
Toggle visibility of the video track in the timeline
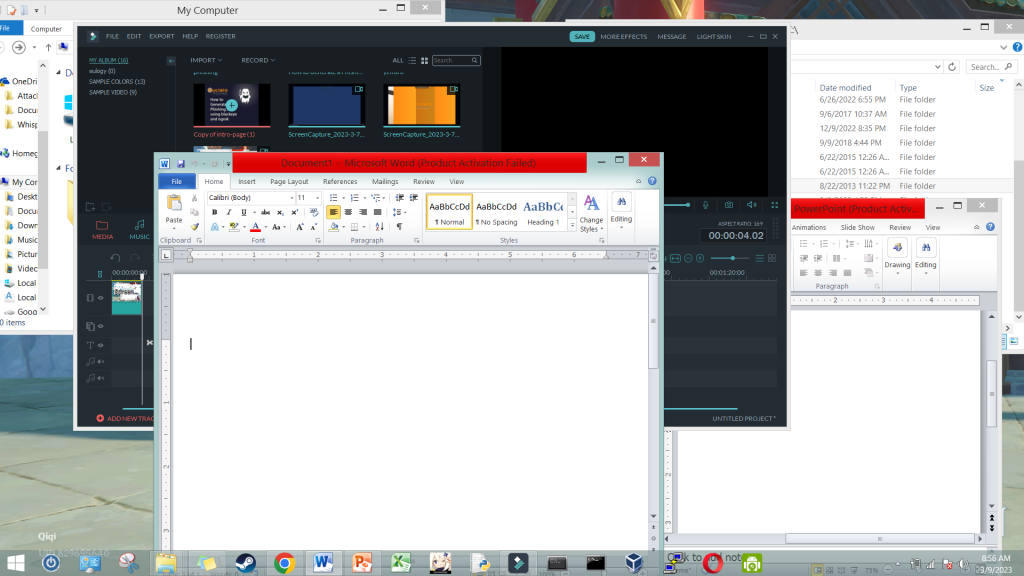(101, 298)
